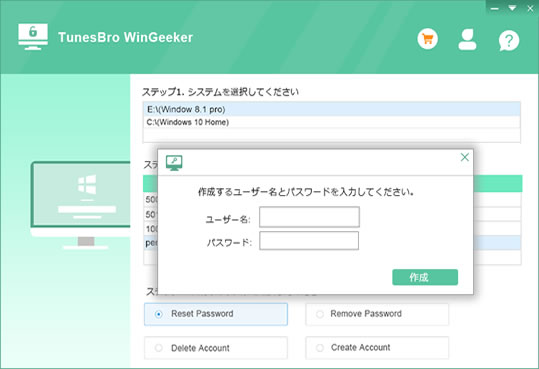
Task: Open the shopping cart purchase icon
Action: [428, 39]
